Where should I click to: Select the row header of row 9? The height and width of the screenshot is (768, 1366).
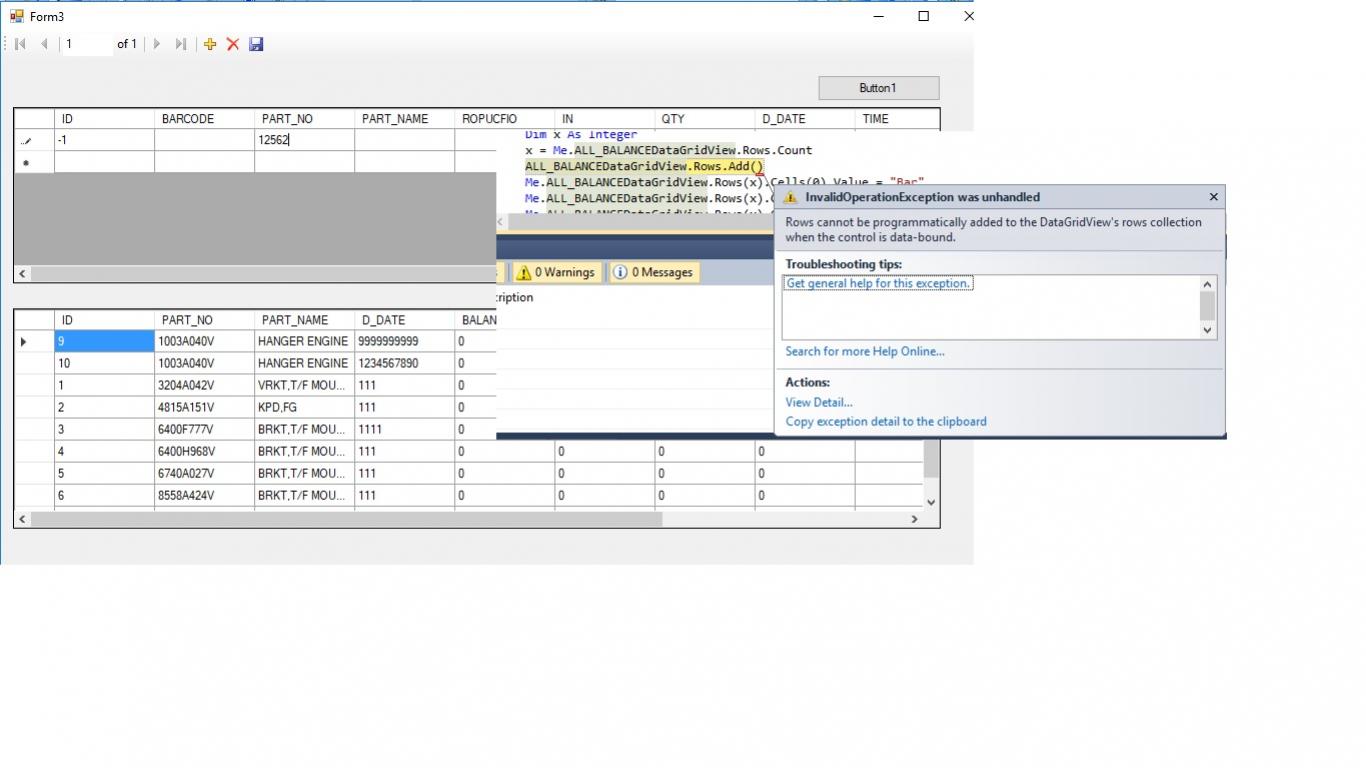[x=34, y=341]
